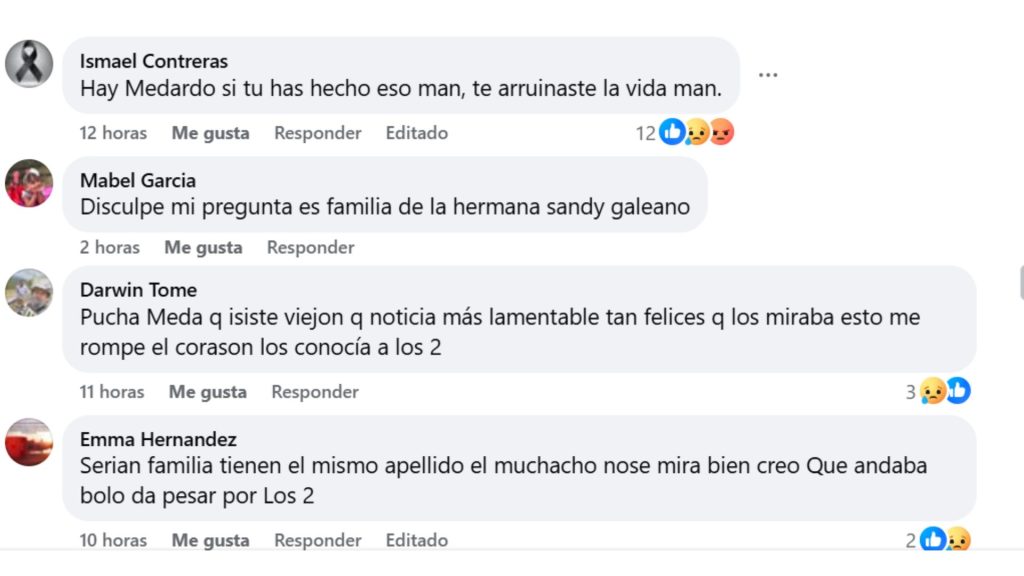Click the crying reaction icon on Darwin Tome's comment

933,392
